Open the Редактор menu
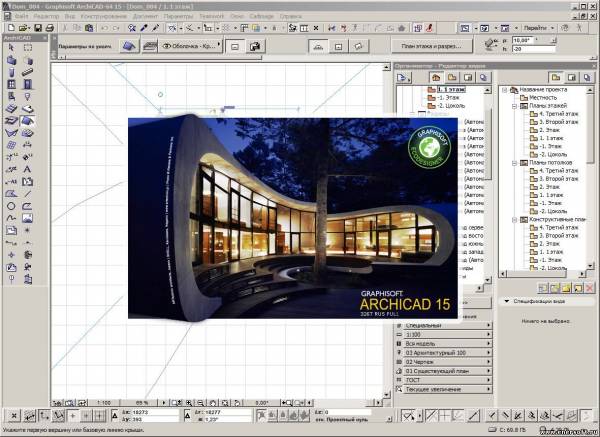The height and width of the screenshot is (437, 600). coord(46,16)
